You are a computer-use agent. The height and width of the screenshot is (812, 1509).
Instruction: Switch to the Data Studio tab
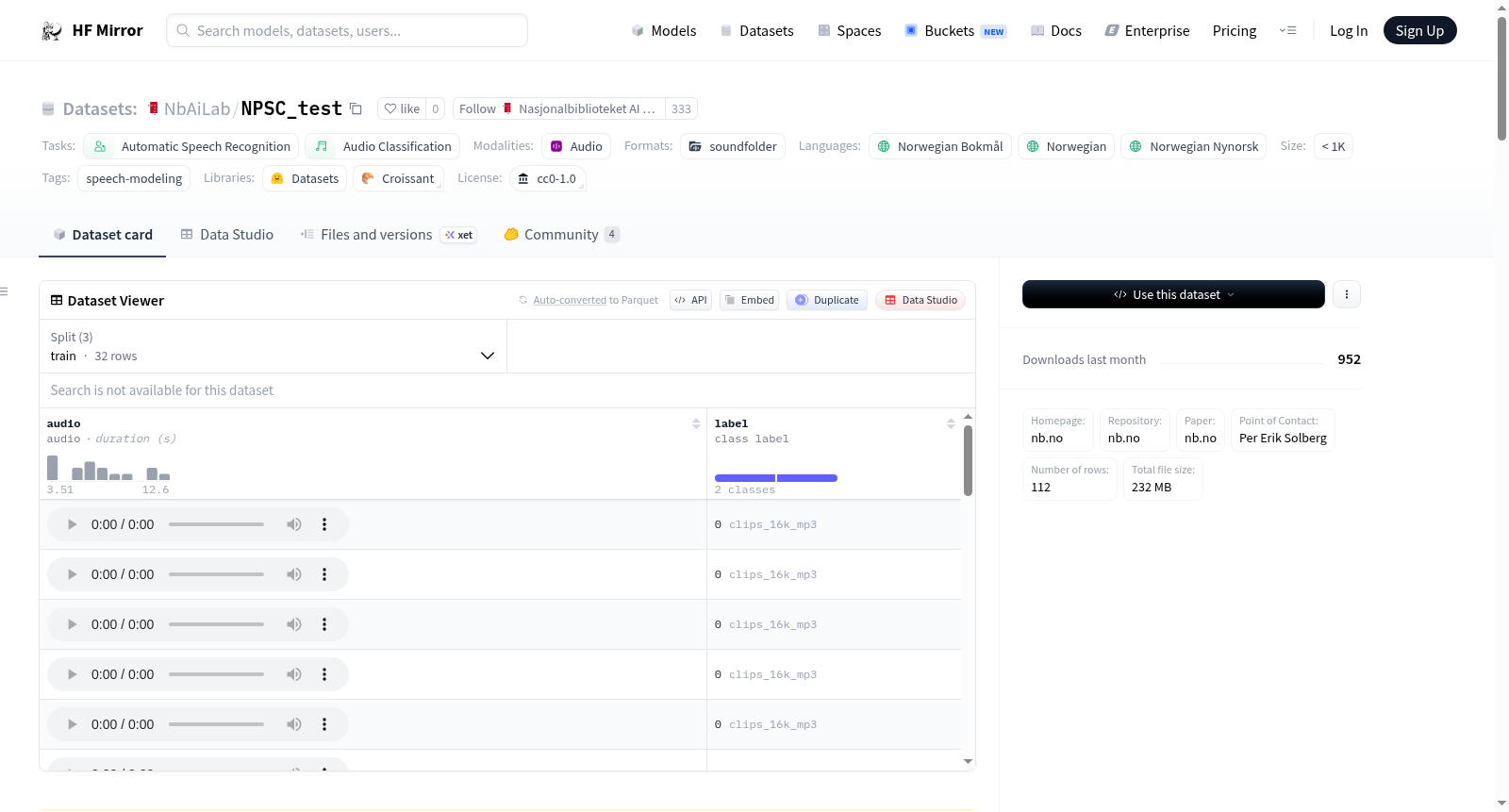(227, 234)
